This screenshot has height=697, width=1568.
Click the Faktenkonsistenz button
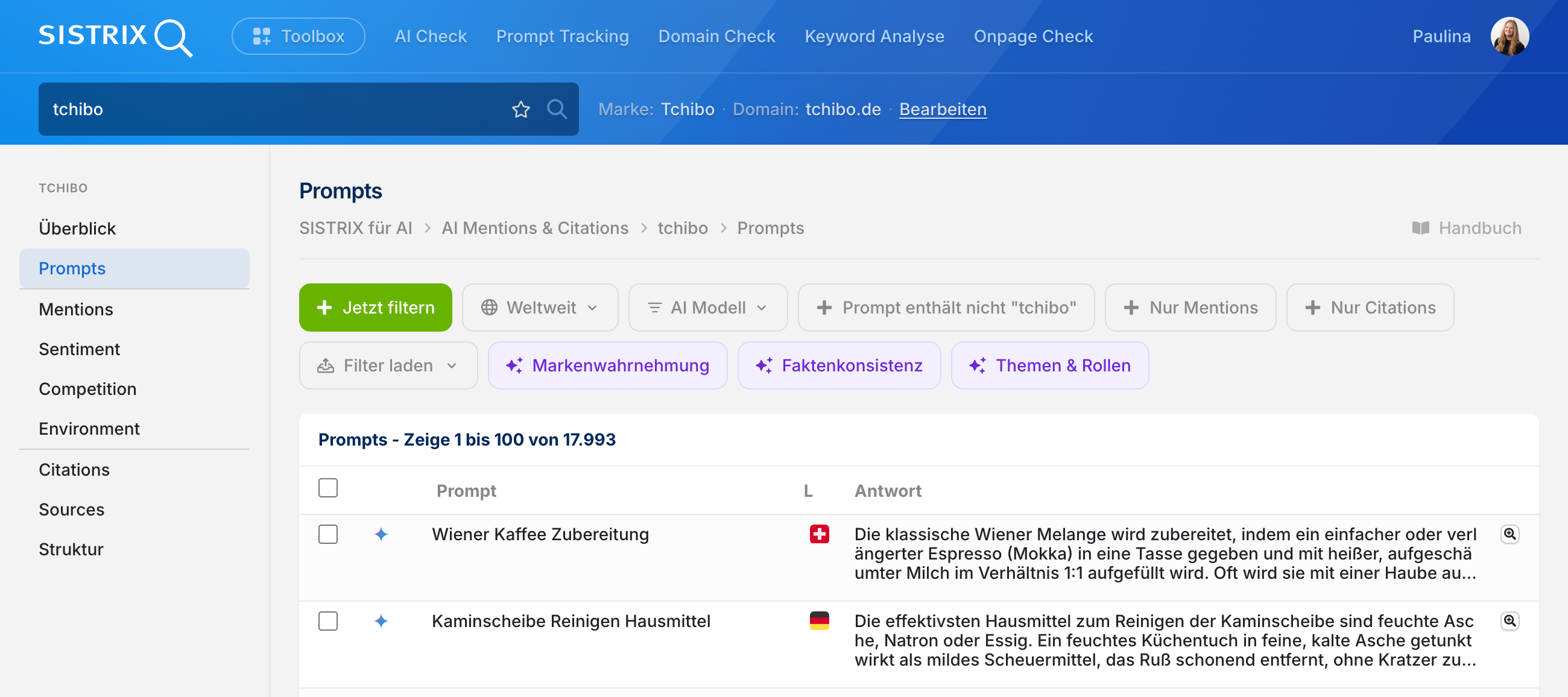point(839,365)
